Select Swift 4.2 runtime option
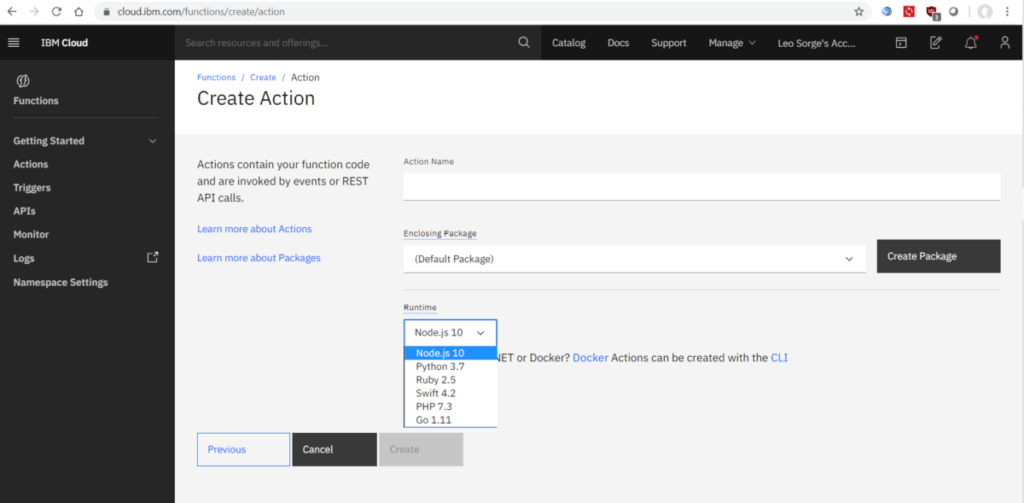This screenshot has height=503, width=1024. [451, 393]
